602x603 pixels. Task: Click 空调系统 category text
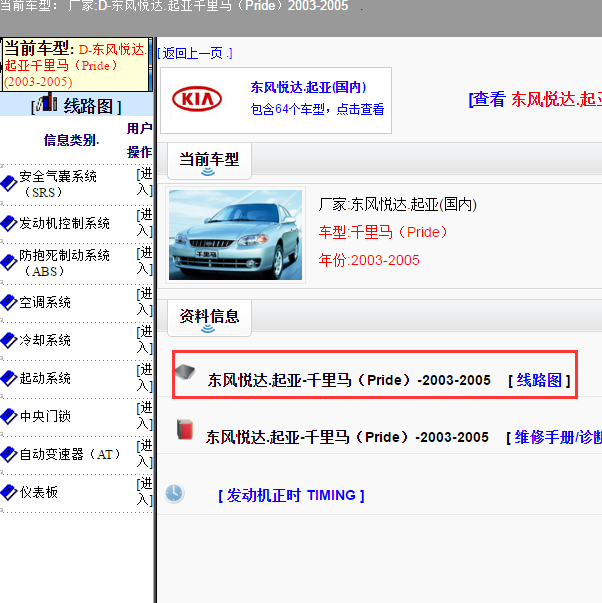[x=45, y=302]
